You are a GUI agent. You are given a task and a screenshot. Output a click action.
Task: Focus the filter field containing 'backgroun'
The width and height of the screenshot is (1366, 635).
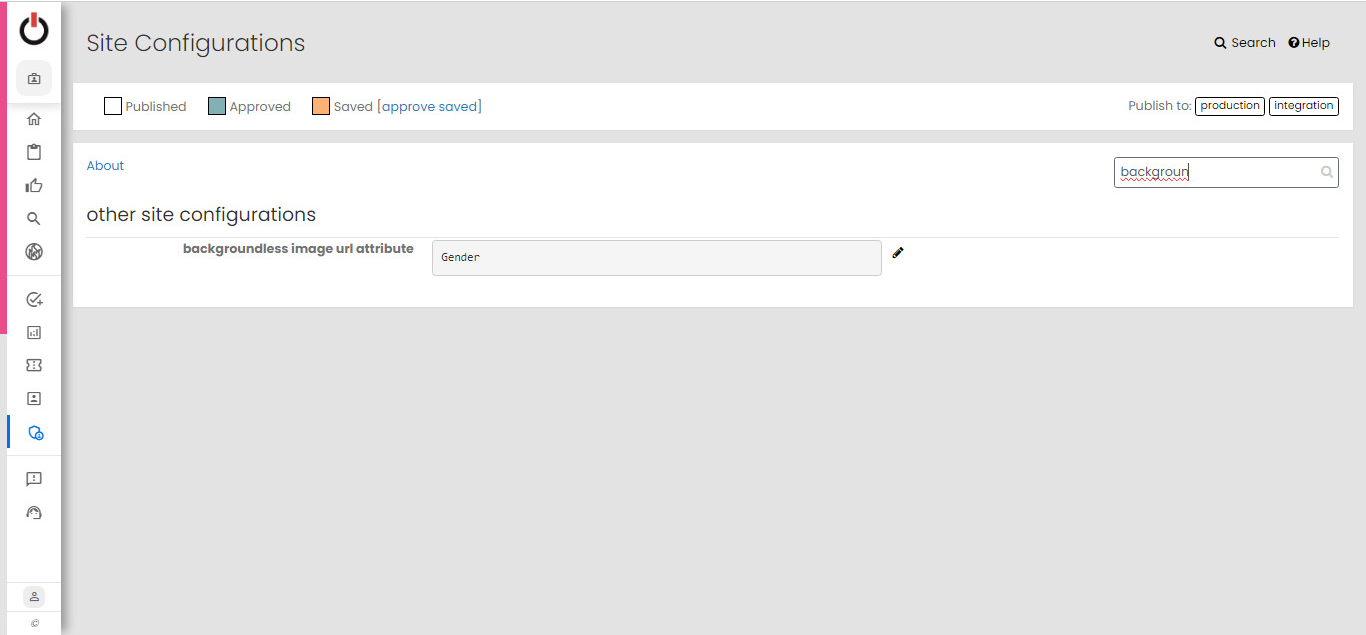[1226, 172]
